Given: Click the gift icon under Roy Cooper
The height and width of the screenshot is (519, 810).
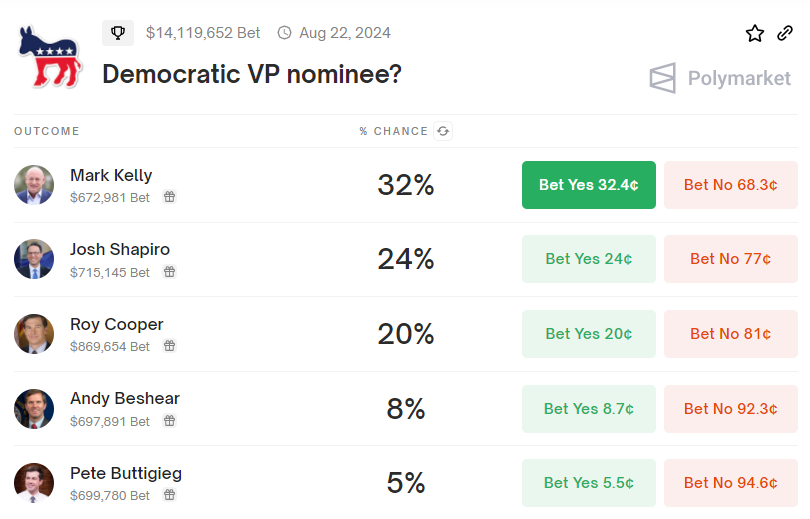Looking at the screenshot, I should [169, 345].
